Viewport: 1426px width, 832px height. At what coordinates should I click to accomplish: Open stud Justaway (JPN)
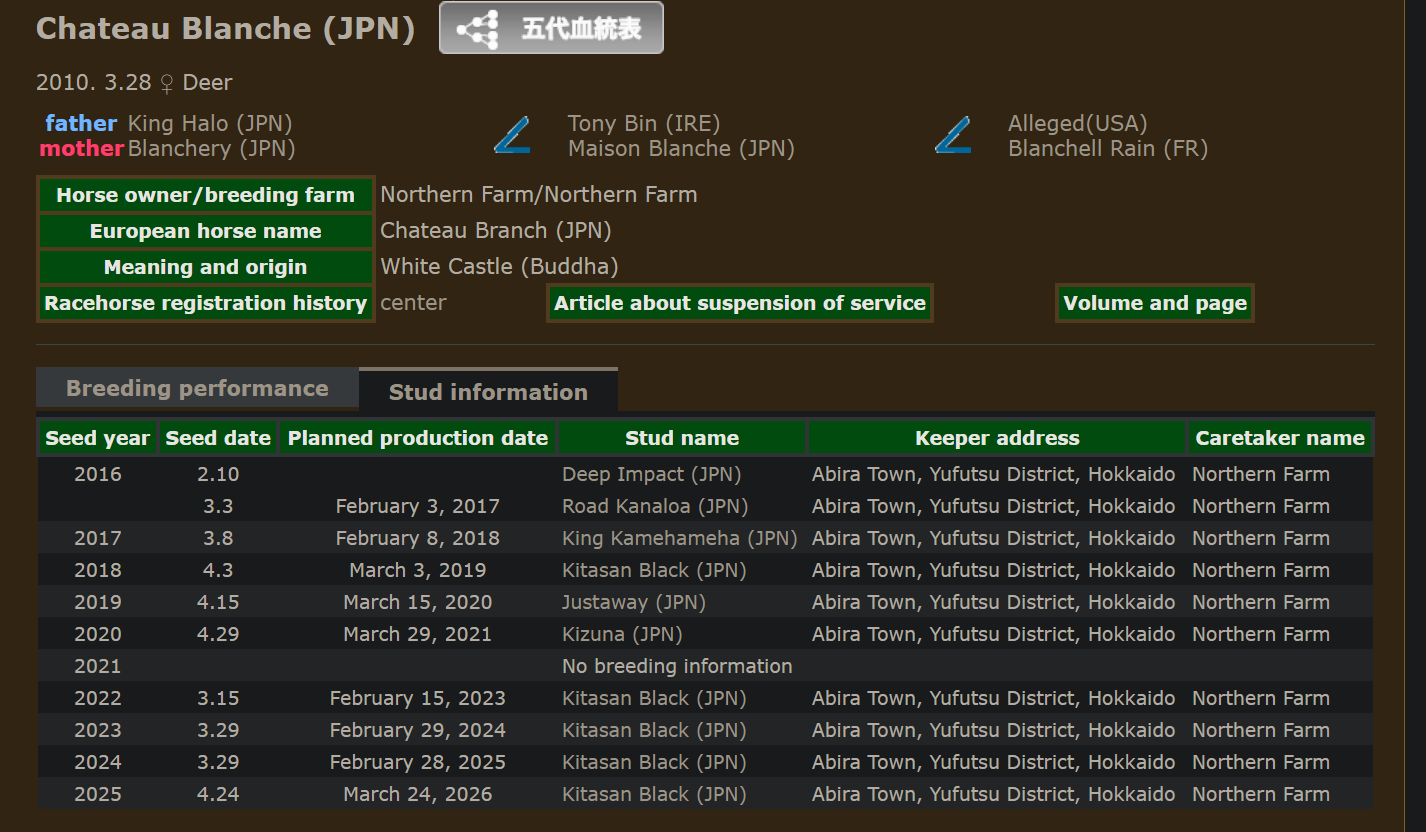(634, 602)
